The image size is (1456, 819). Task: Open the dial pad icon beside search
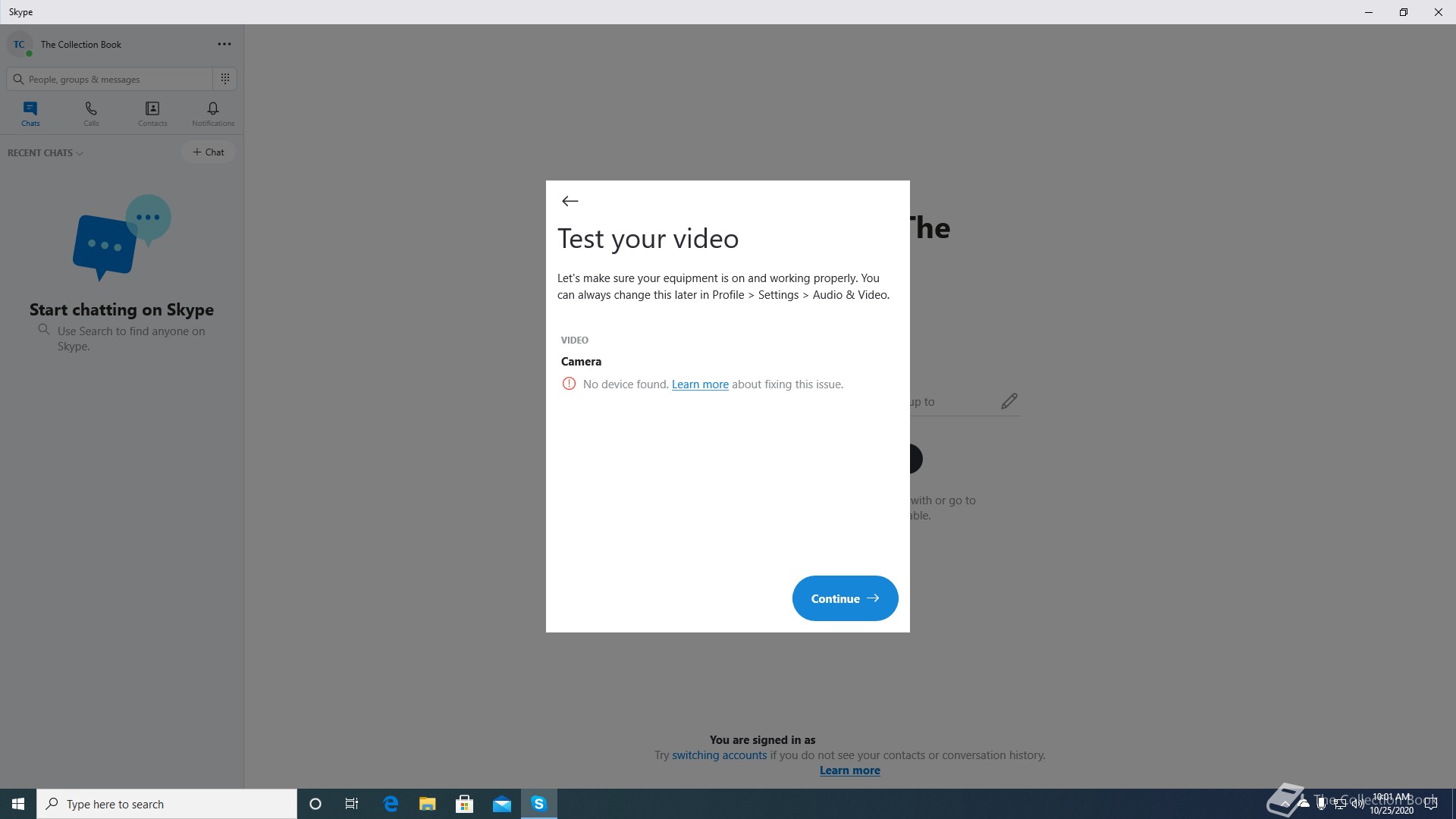click(x=225, y=79)
